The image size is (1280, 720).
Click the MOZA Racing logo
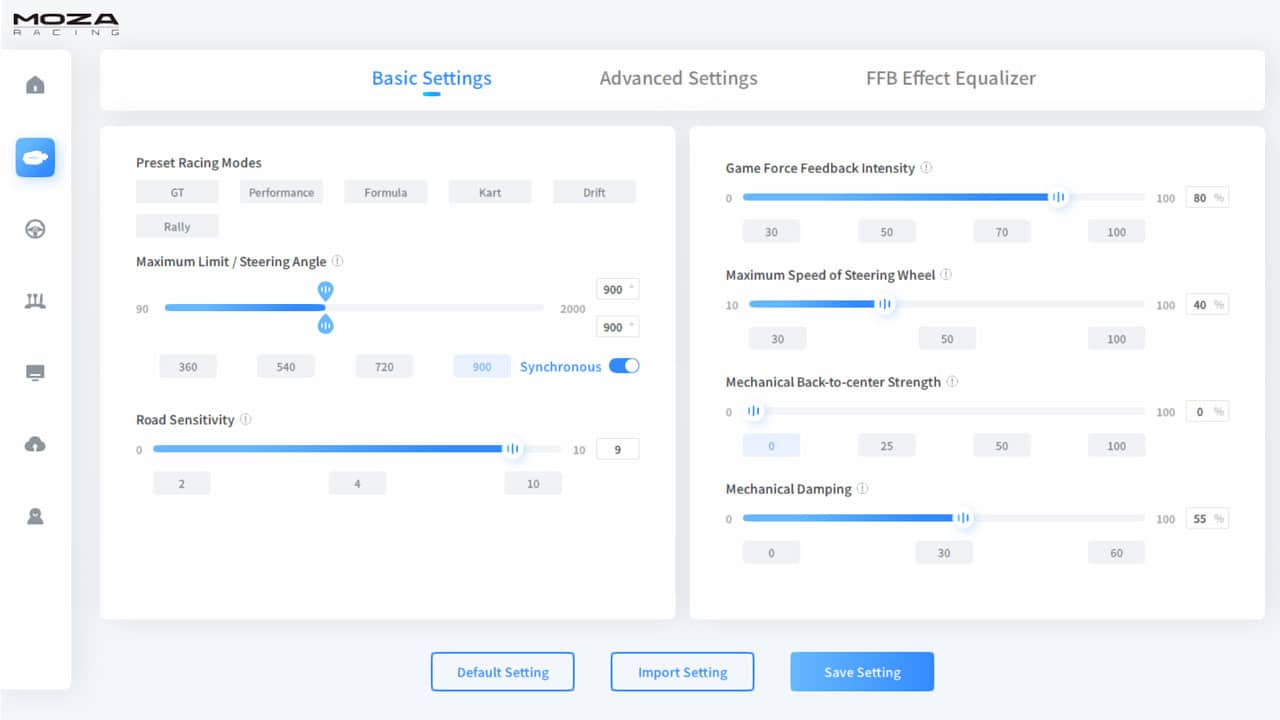(x=66, y=22)
